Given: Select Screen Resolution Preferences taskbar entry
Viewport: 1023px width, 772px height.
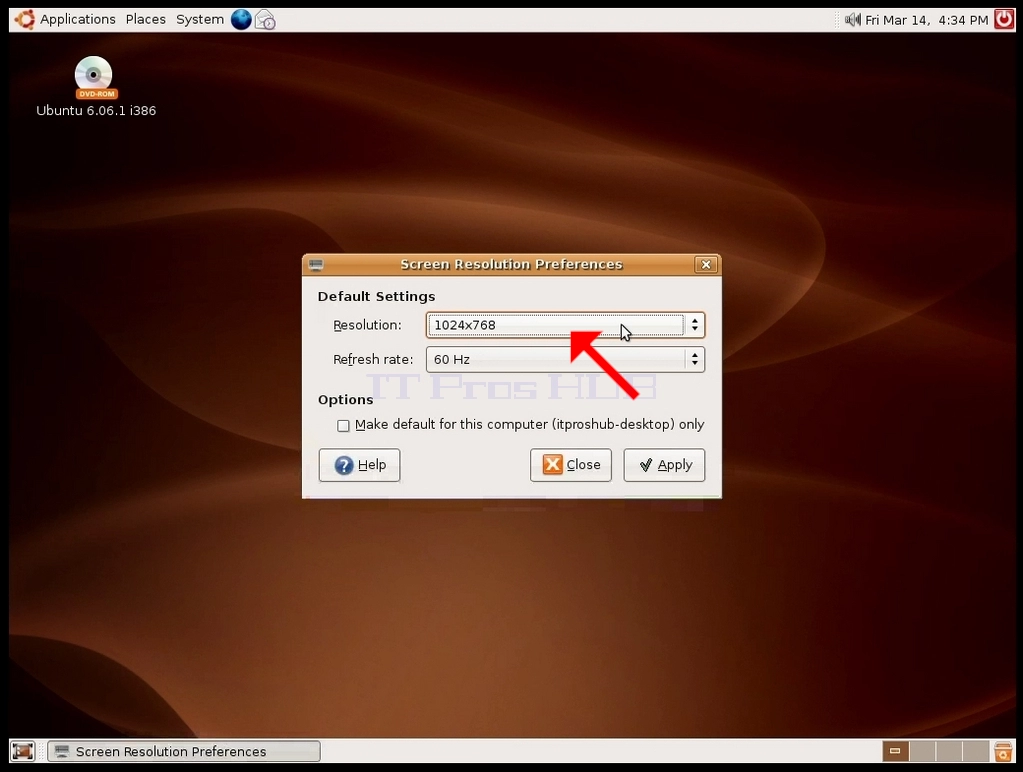Looking at the screenshot, I should 184,751.
